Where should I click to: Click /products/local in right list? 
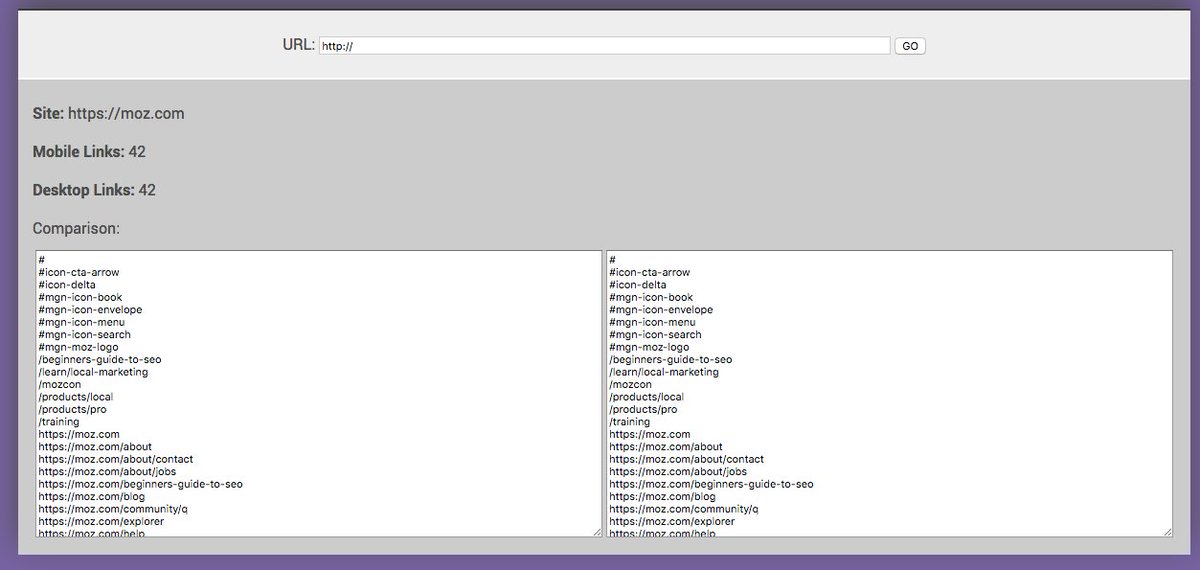[647, 397]
